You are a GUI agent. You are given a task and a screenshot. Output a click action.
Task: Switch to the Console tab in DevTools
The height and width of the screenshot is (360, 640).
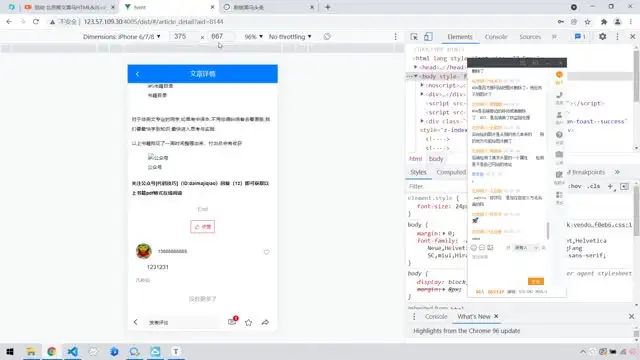pos(496,37)
